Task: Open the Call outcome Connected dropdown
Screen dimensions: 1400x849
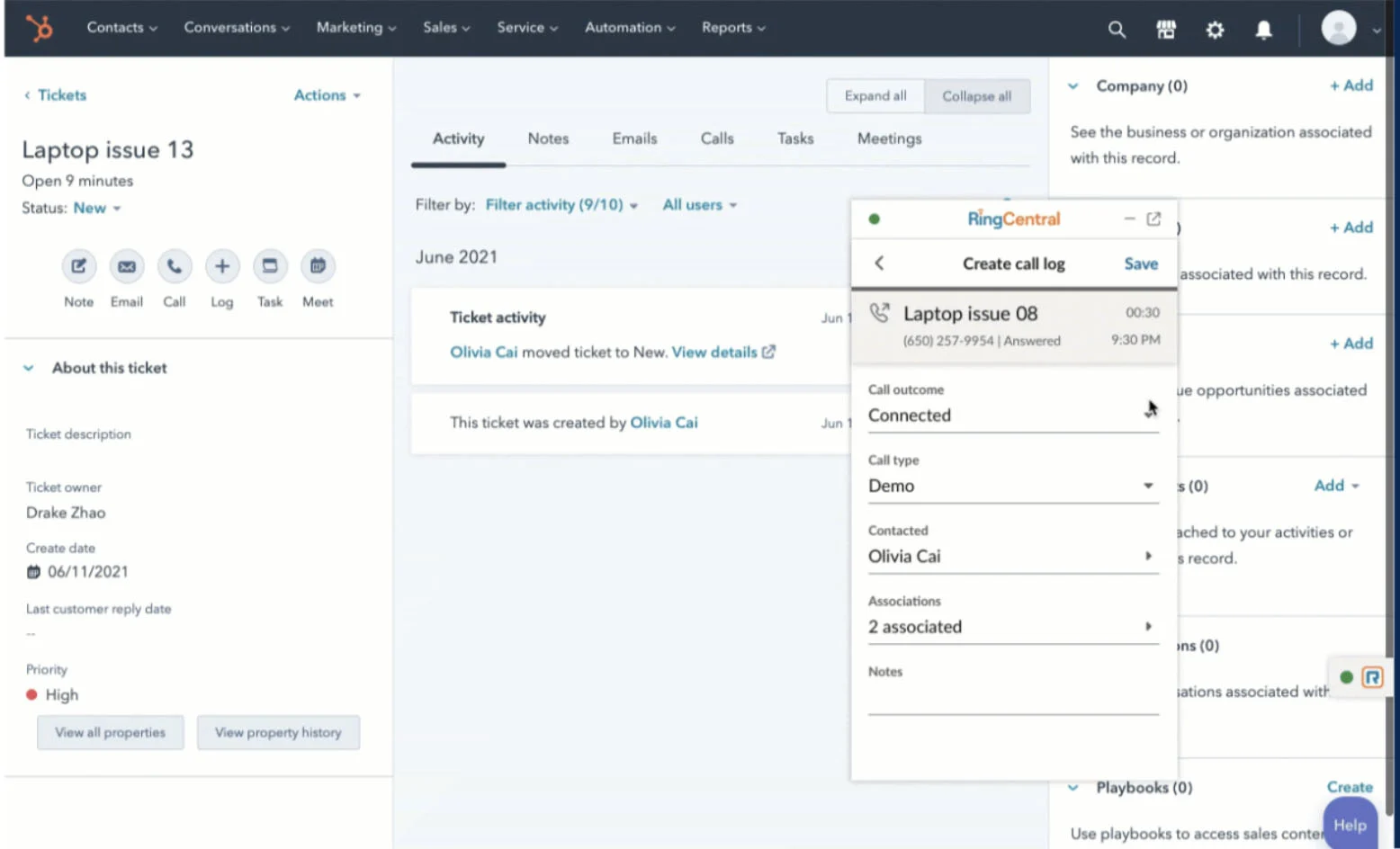Action: click(x=1013, y=416)
